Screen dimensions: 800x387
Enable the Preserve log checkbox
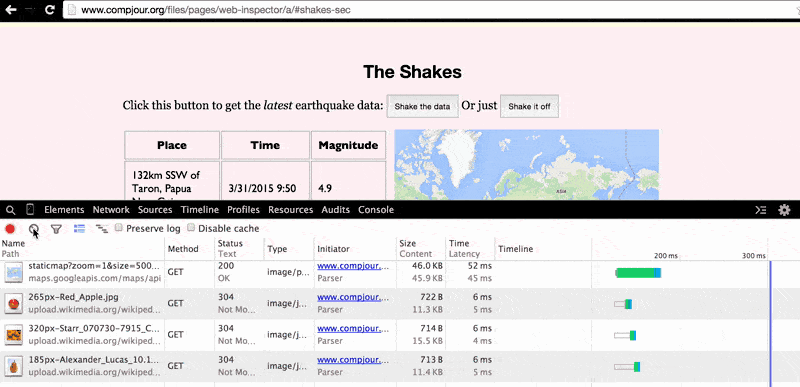pyautogui.click(x=119, y=228)
